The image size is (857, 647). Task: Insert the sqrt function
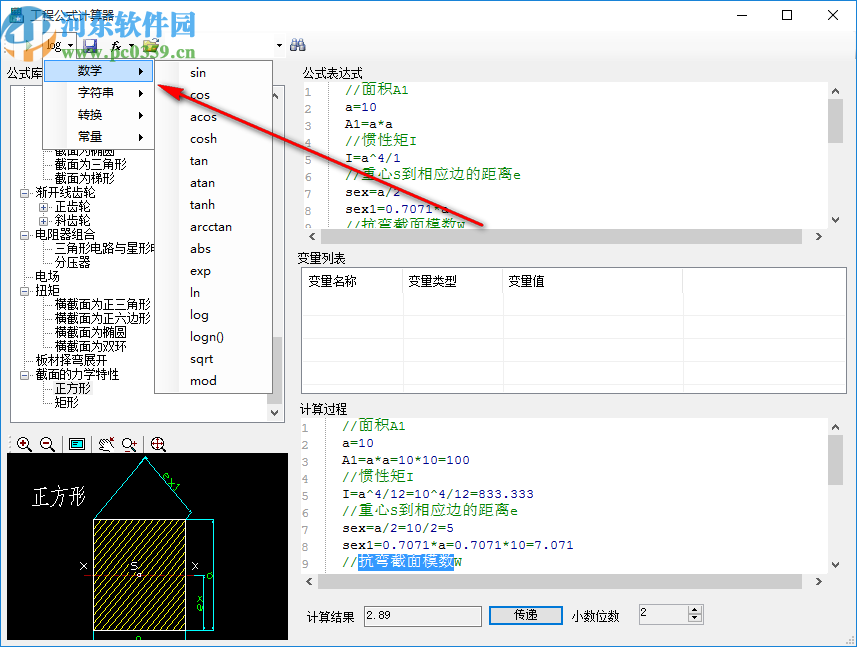coord(214,359)
